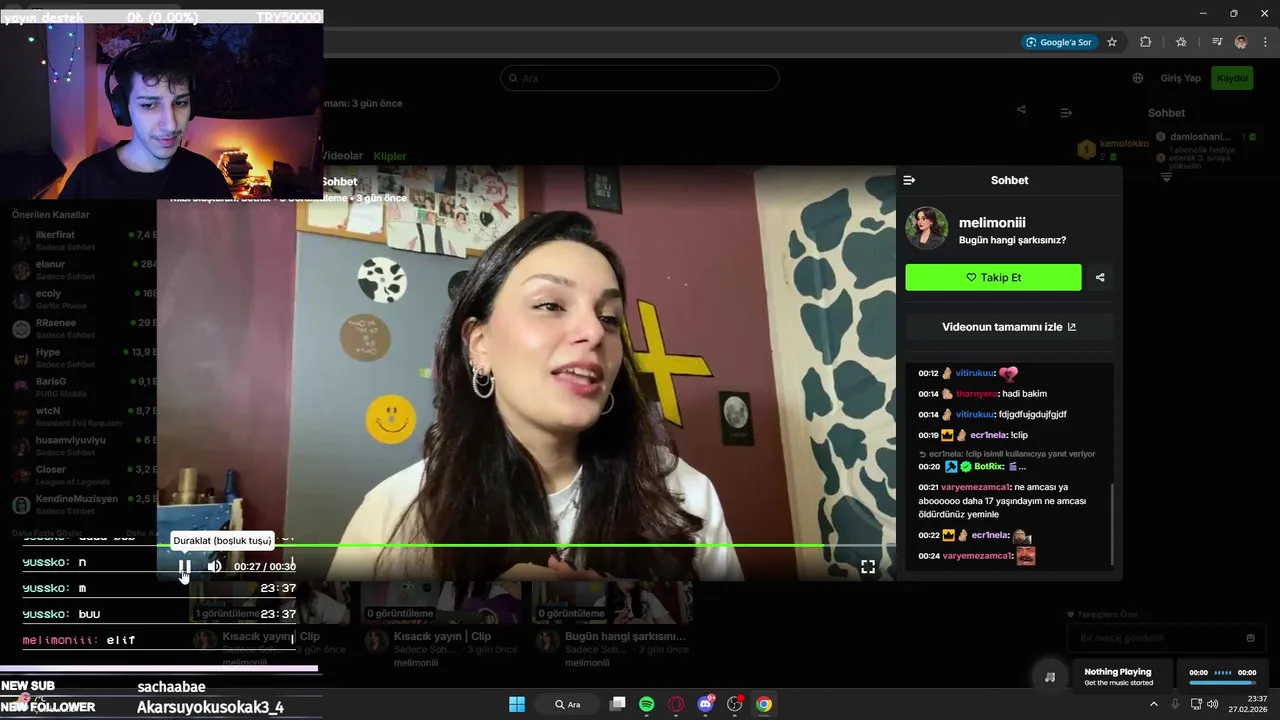Open the Chrome profile avatar
1280x720 pixels.
click(x=1241, y=42)
